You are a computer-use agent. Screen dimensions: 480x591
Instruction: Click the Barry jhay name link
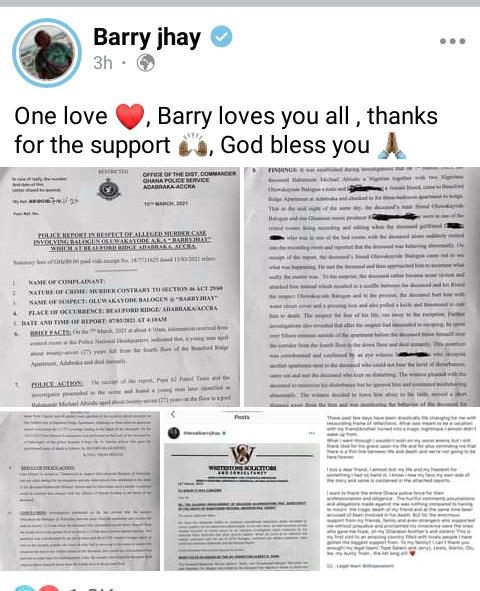(x=147, y=37)
